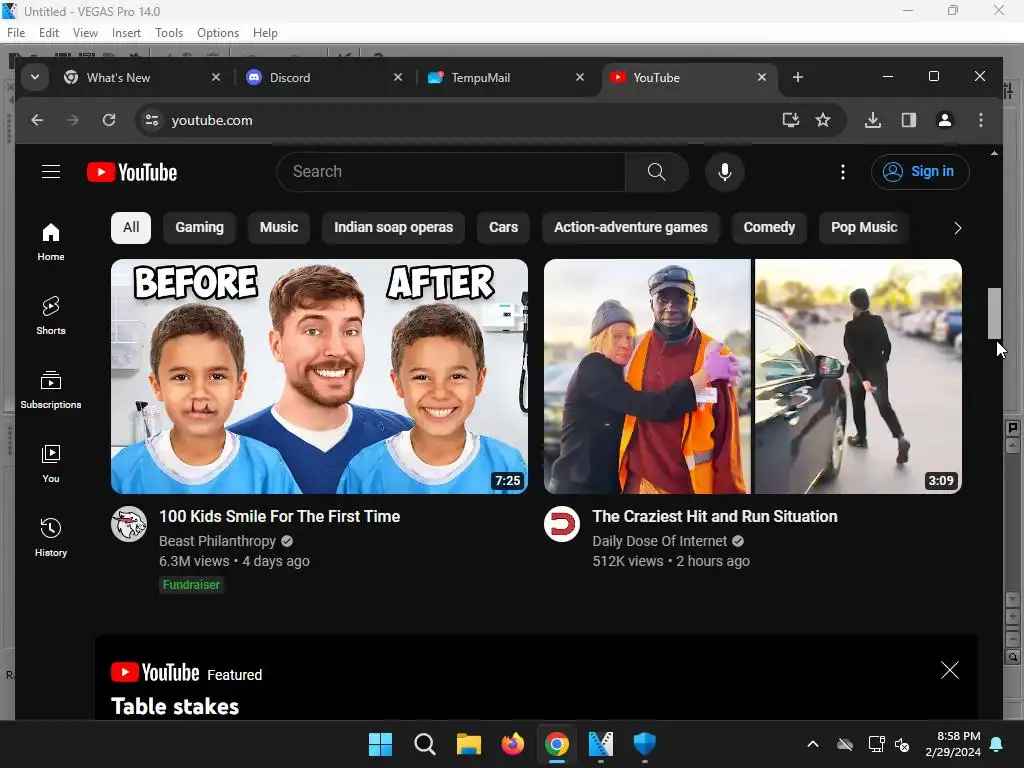This screenshot has width=1024, height=768.
Task: Expand Chrome tab search dropdown
Action: click(x=35, y=77)
